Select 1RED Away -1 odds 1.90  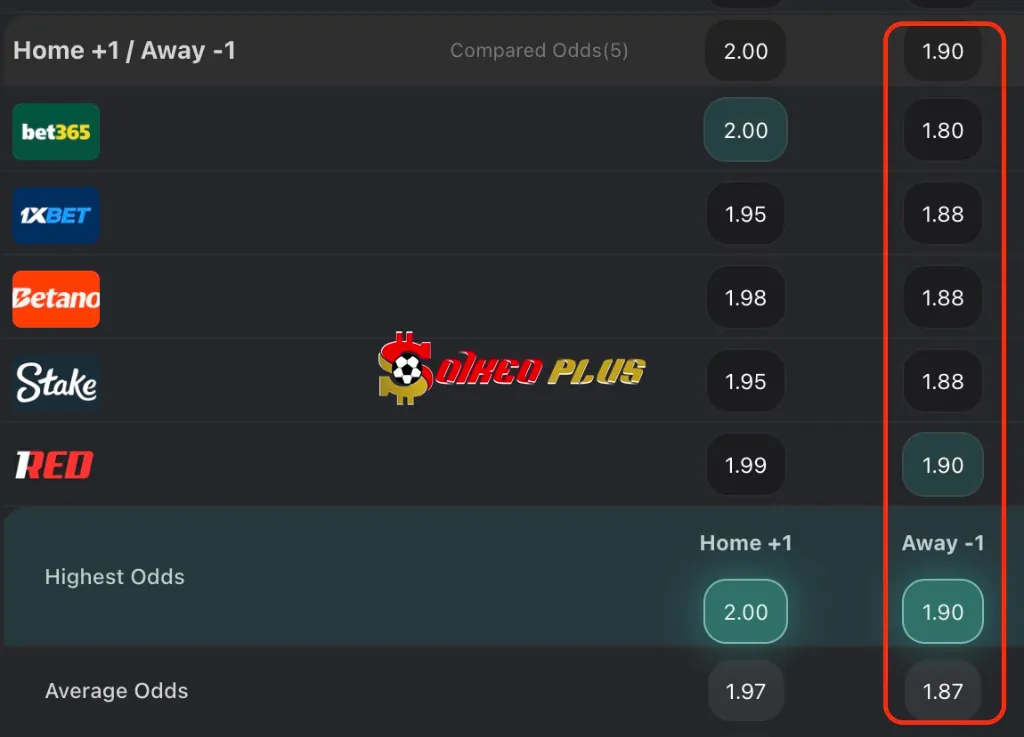coord(943,465)
